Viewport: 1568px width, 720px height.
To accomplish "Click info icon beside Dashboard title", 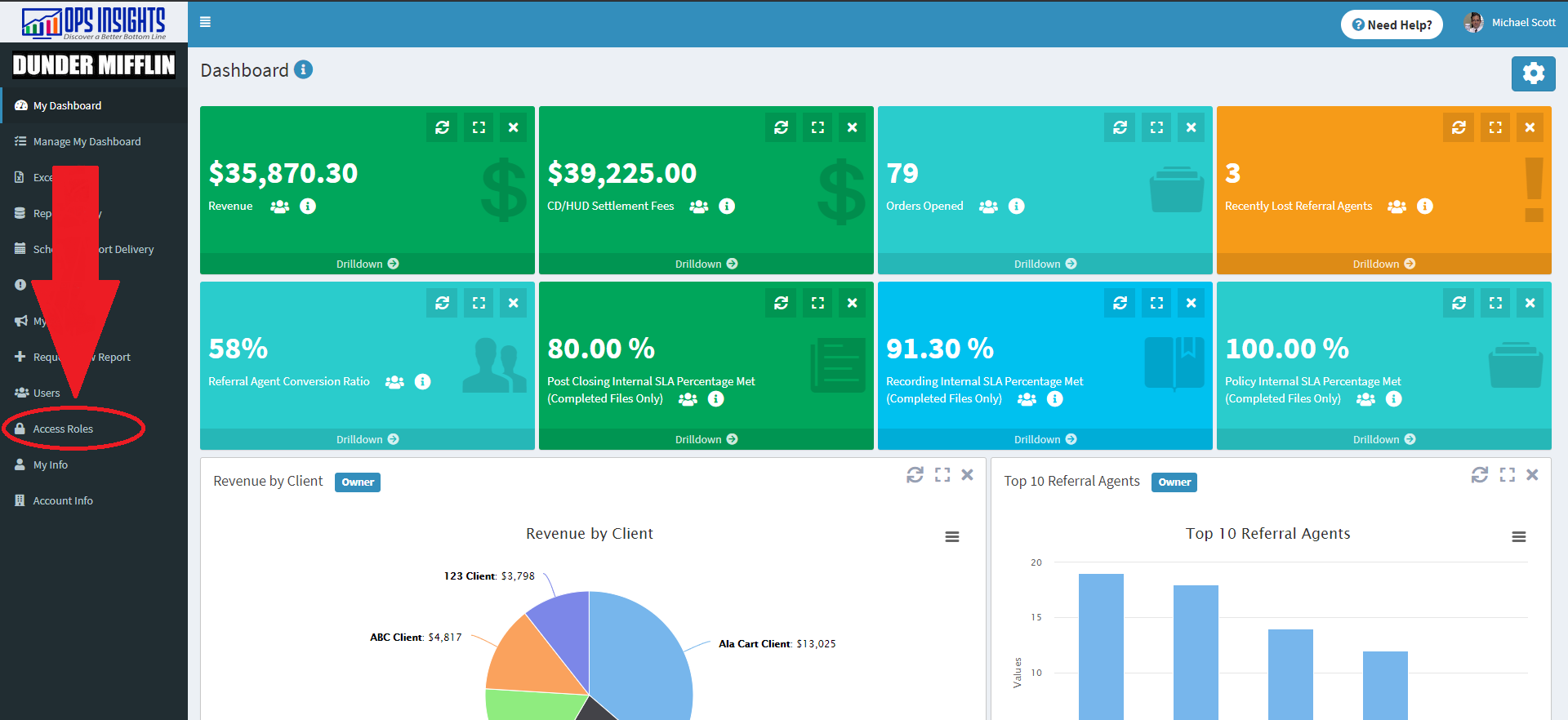I will [303, 69].
